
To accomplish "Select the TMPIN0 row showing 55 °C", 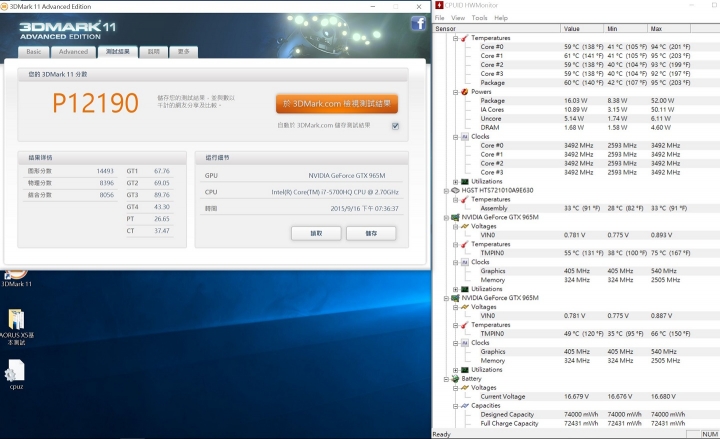I will pyautogui.click(x=585, y=253).
